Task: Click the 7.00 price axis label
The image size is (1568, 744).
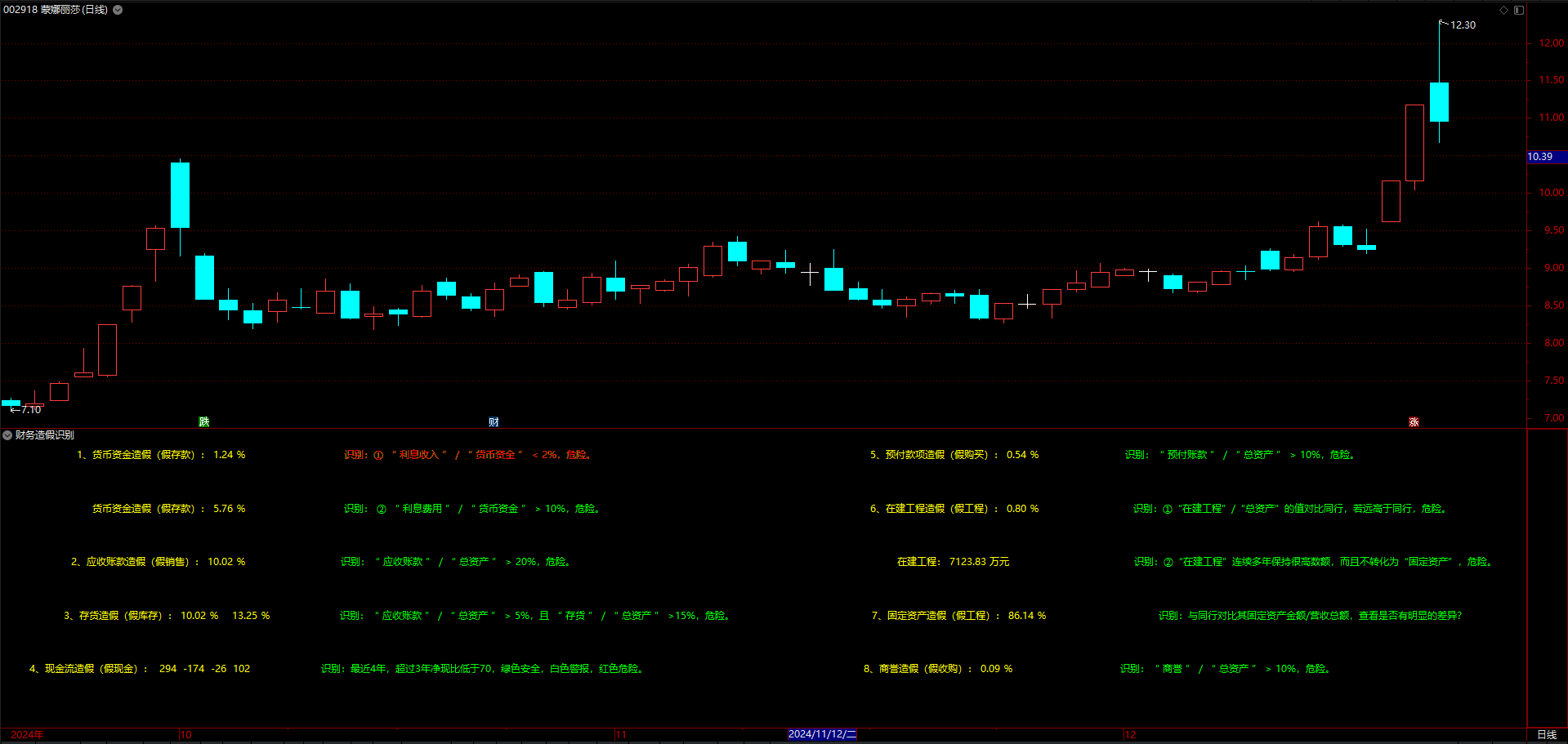Action: coord(1554,418)
